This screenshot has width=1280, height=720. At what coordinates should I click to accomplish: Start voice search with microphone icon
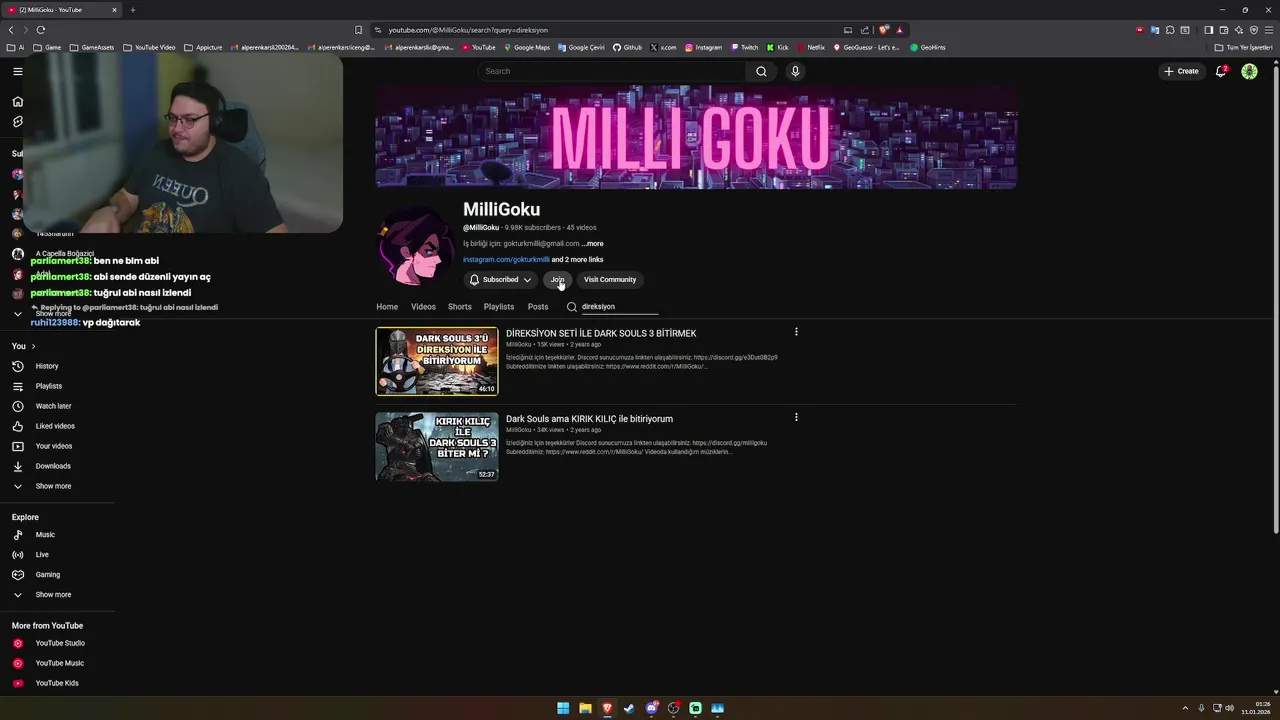795,71
